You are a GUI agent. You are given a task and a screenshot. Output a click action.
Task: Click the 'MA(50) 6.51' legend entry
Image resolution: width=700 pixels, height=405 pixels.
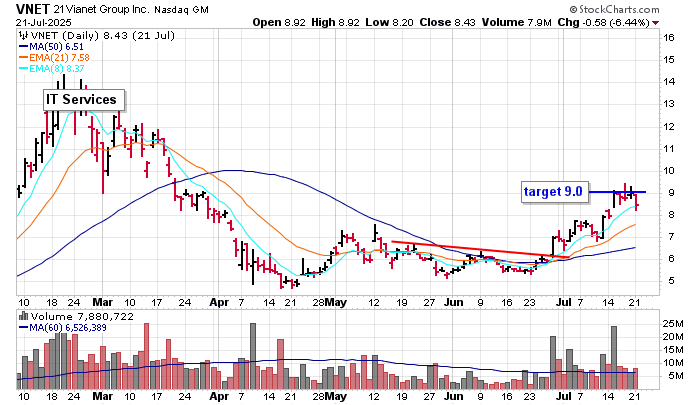point(51,46)
